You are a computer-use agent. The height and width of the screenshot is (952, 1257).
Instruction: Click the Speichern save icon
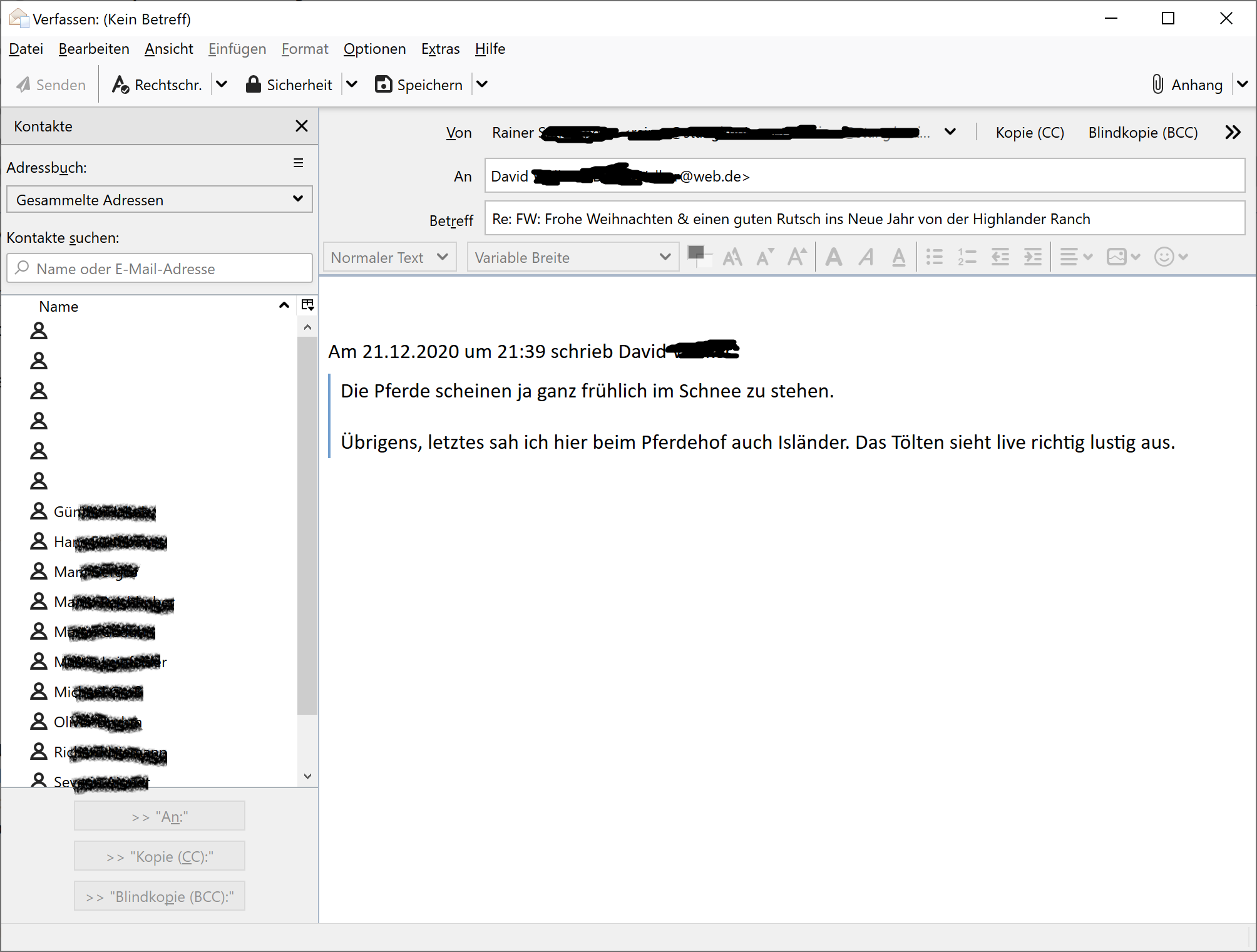(x=383, y=84)
